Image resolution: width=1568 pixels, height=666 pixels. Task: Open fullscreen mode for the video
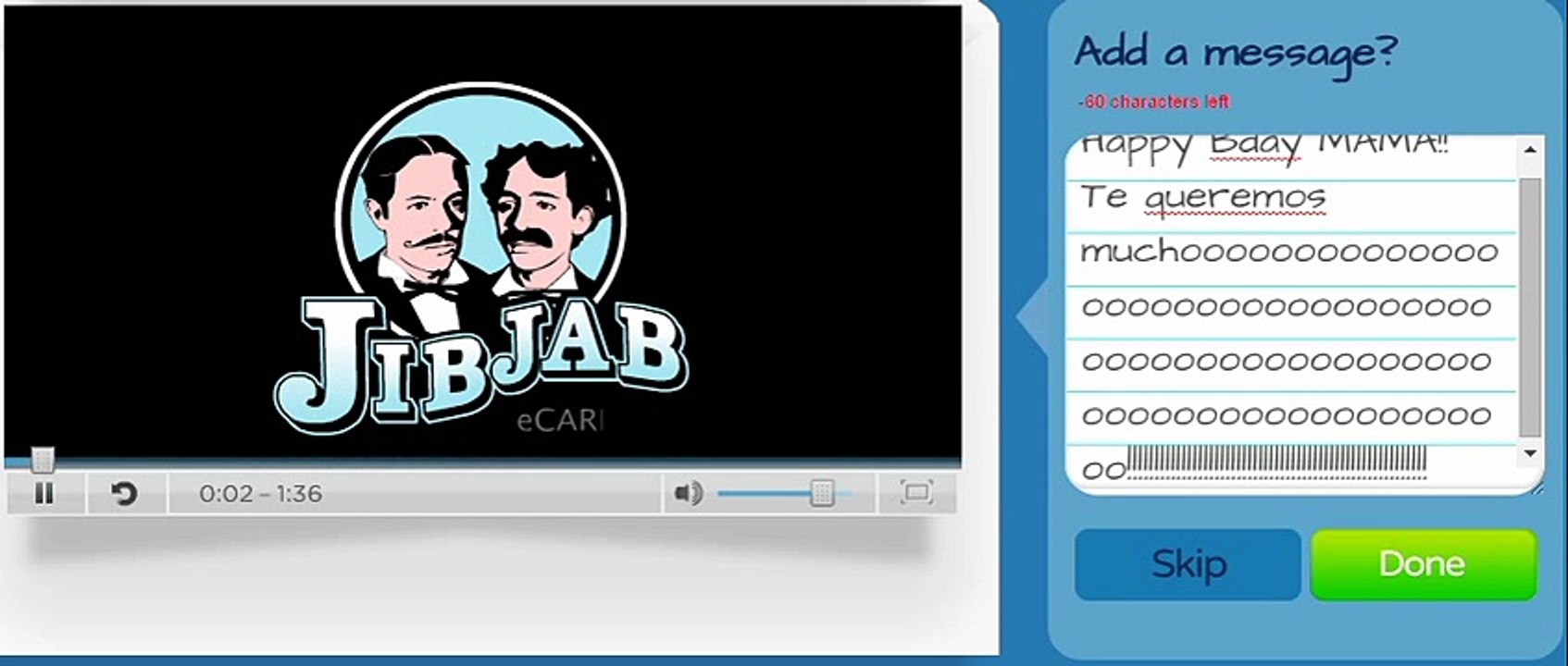(916, 492)
